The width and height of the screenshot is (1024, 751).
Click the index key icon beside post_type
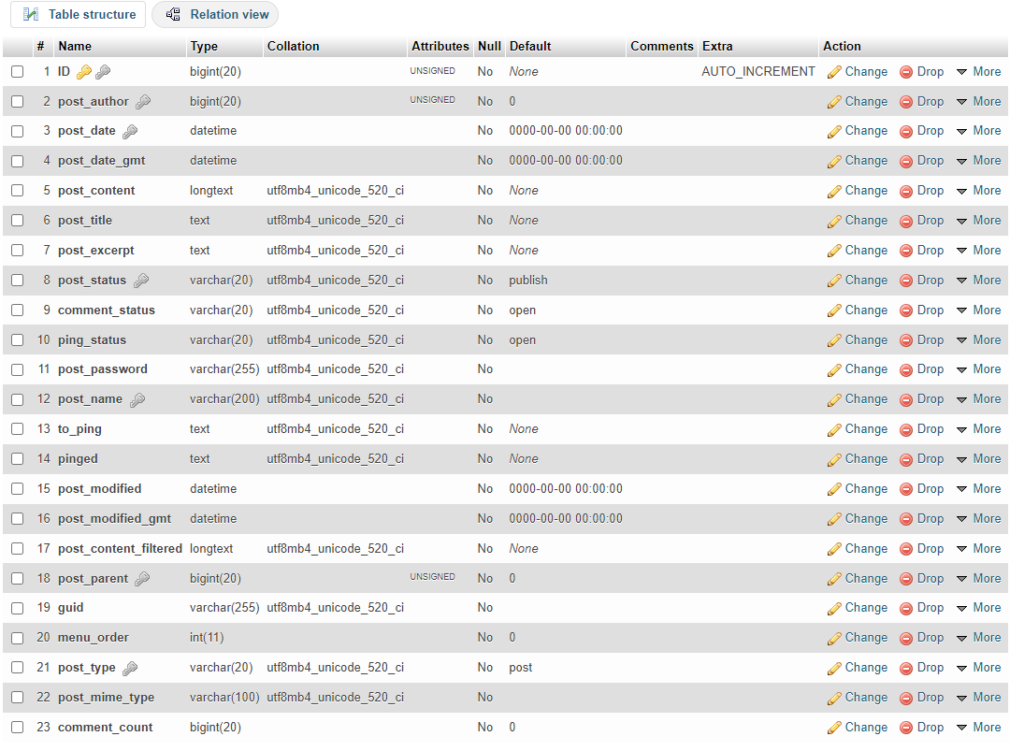coord(131,668)
